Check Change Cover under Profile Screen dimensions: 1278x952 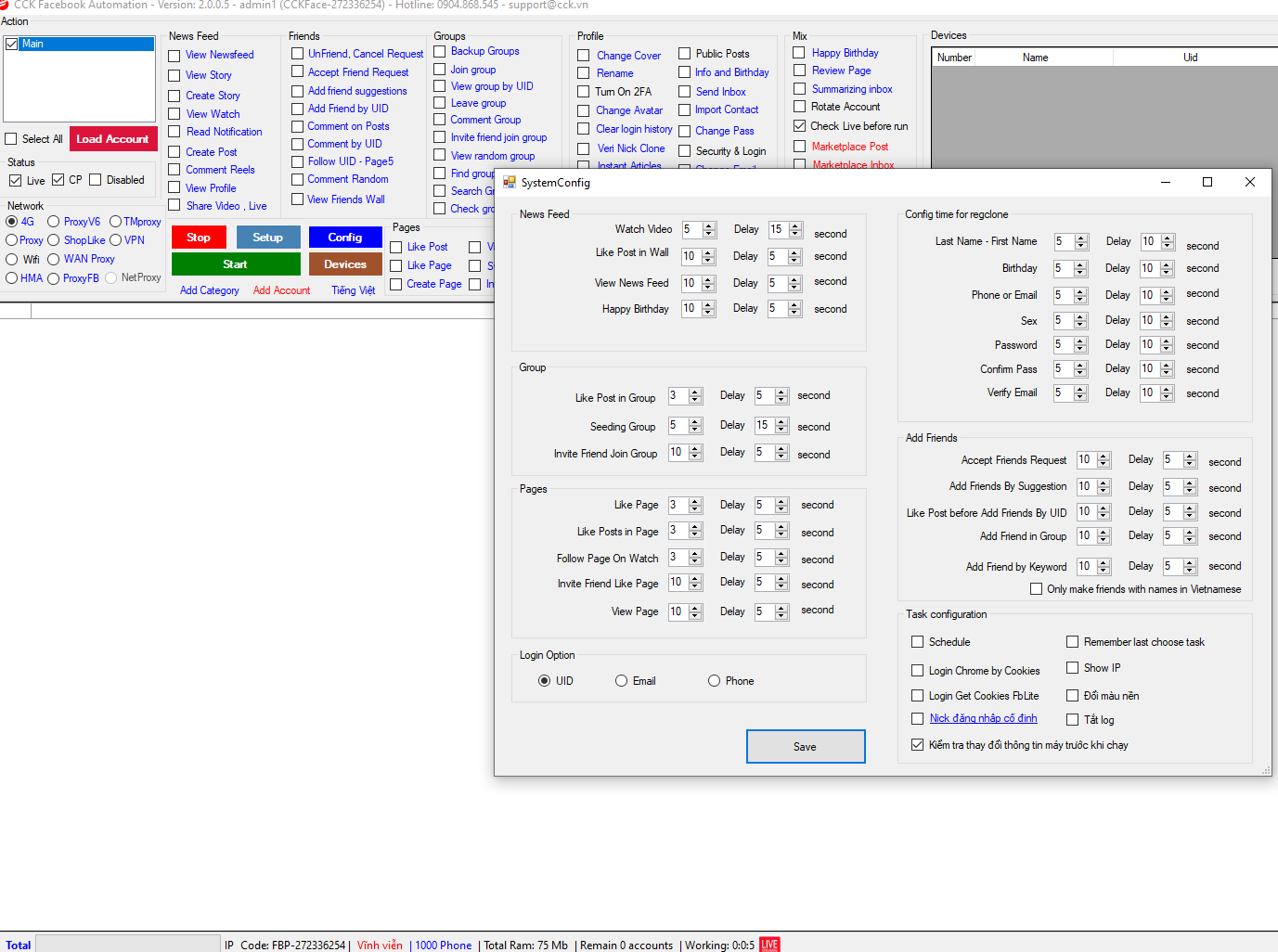tap(584, 56)
